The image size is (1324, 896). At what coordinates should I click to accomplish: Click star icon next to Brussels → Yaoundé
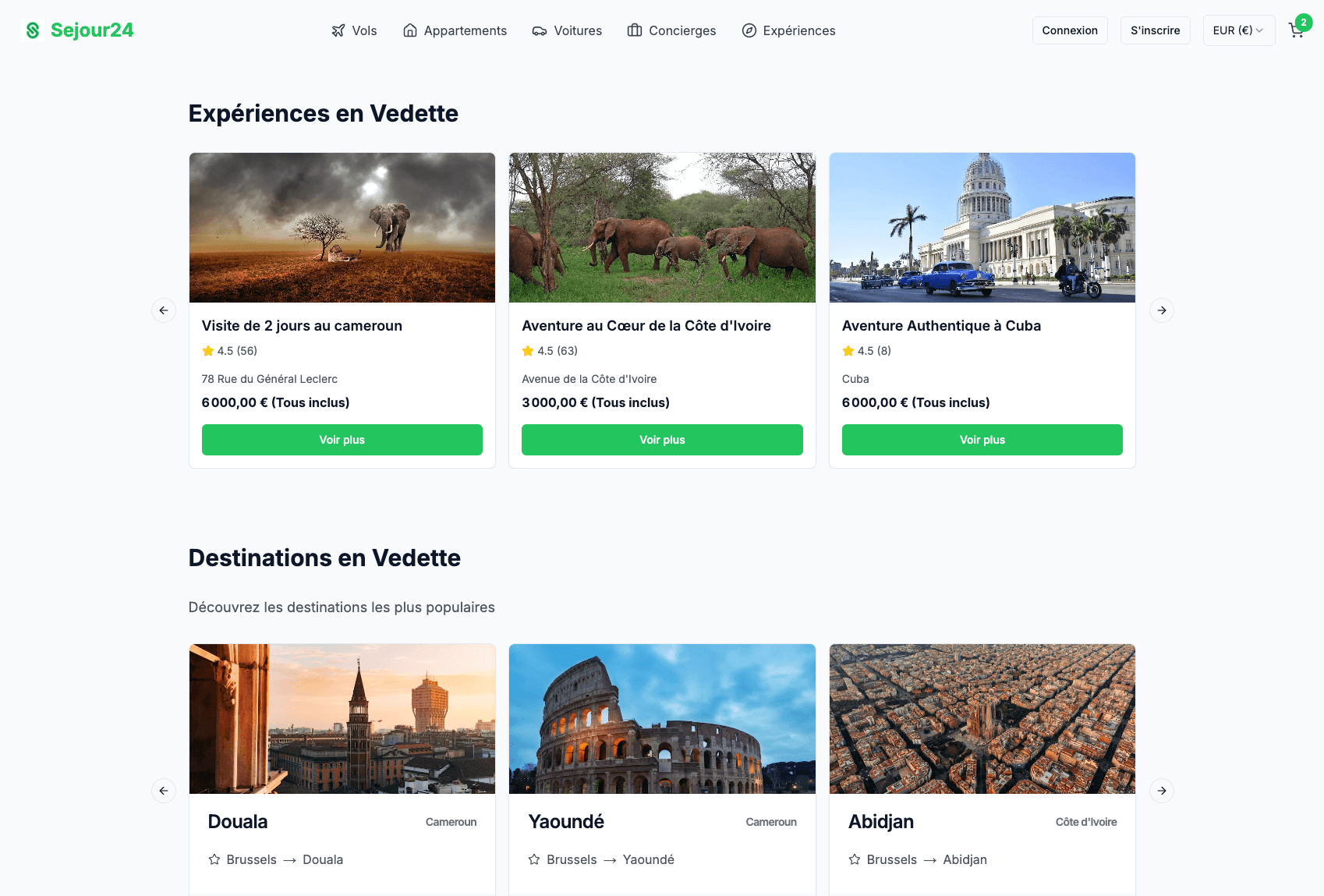coord(534,859)
